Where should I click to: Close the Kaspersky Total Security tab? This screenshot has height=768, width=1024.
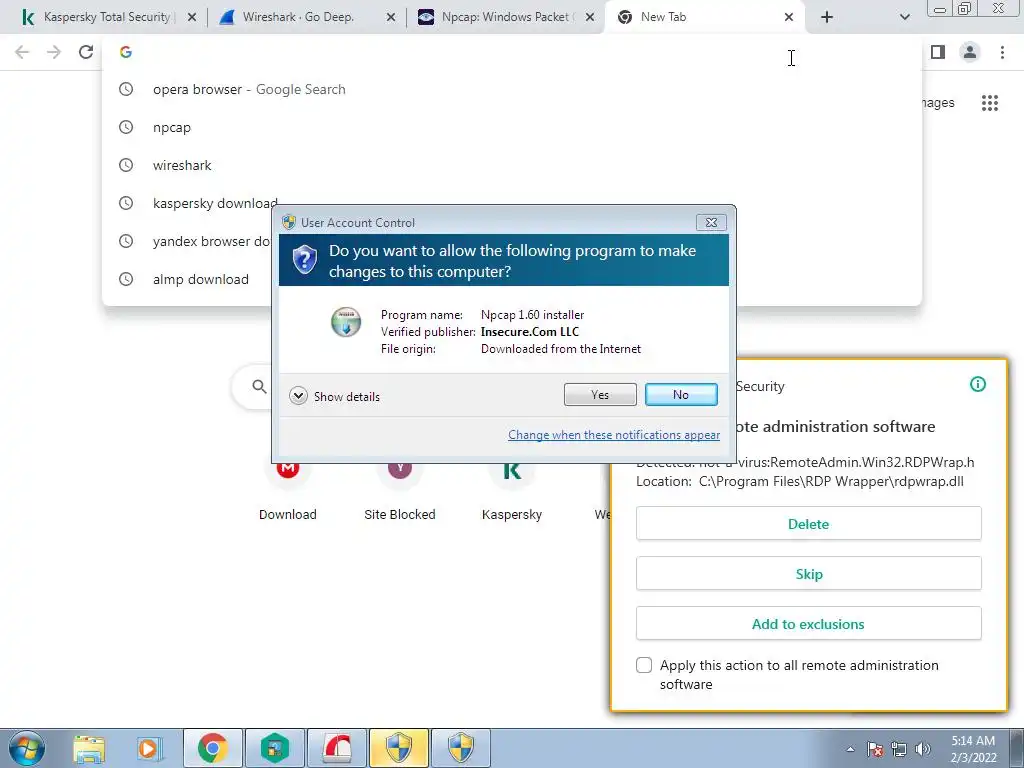coord(192,18)
